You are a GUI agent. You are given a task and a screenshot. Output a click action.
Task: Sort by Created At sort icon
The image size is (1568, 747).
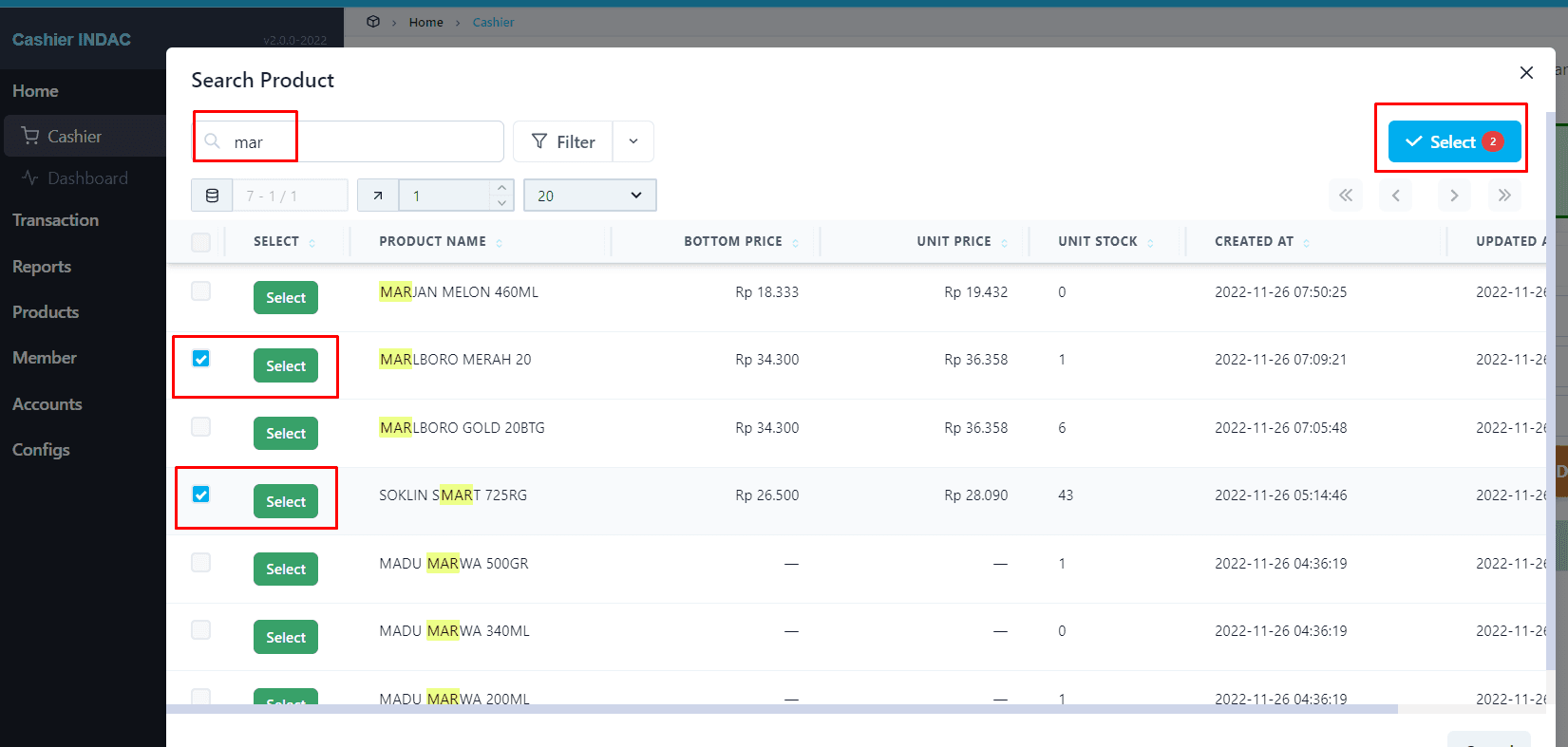pos(1306,243)
